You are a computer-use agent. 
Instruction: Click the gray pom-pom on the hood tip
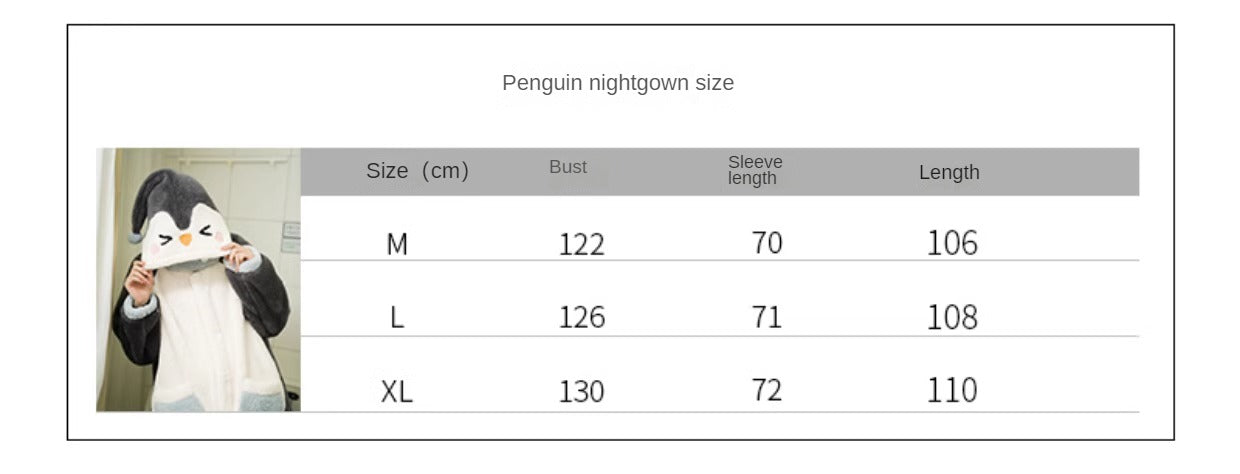(x=135, y=236)
